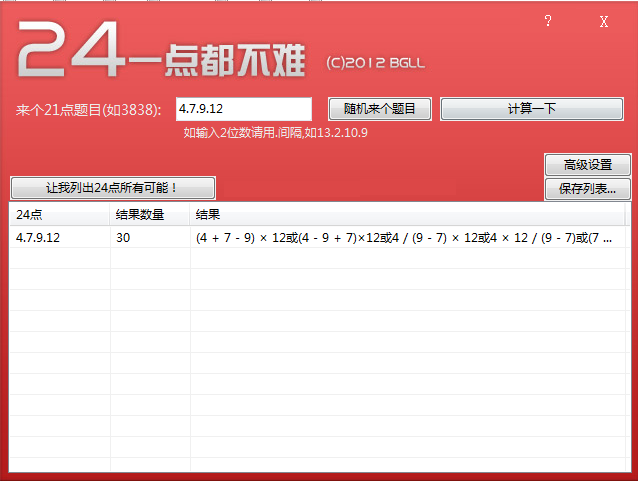This screenshot has width=638, height=481.
Task: Click 保存列表... to save the list
Action: click(x=588, y=189)
